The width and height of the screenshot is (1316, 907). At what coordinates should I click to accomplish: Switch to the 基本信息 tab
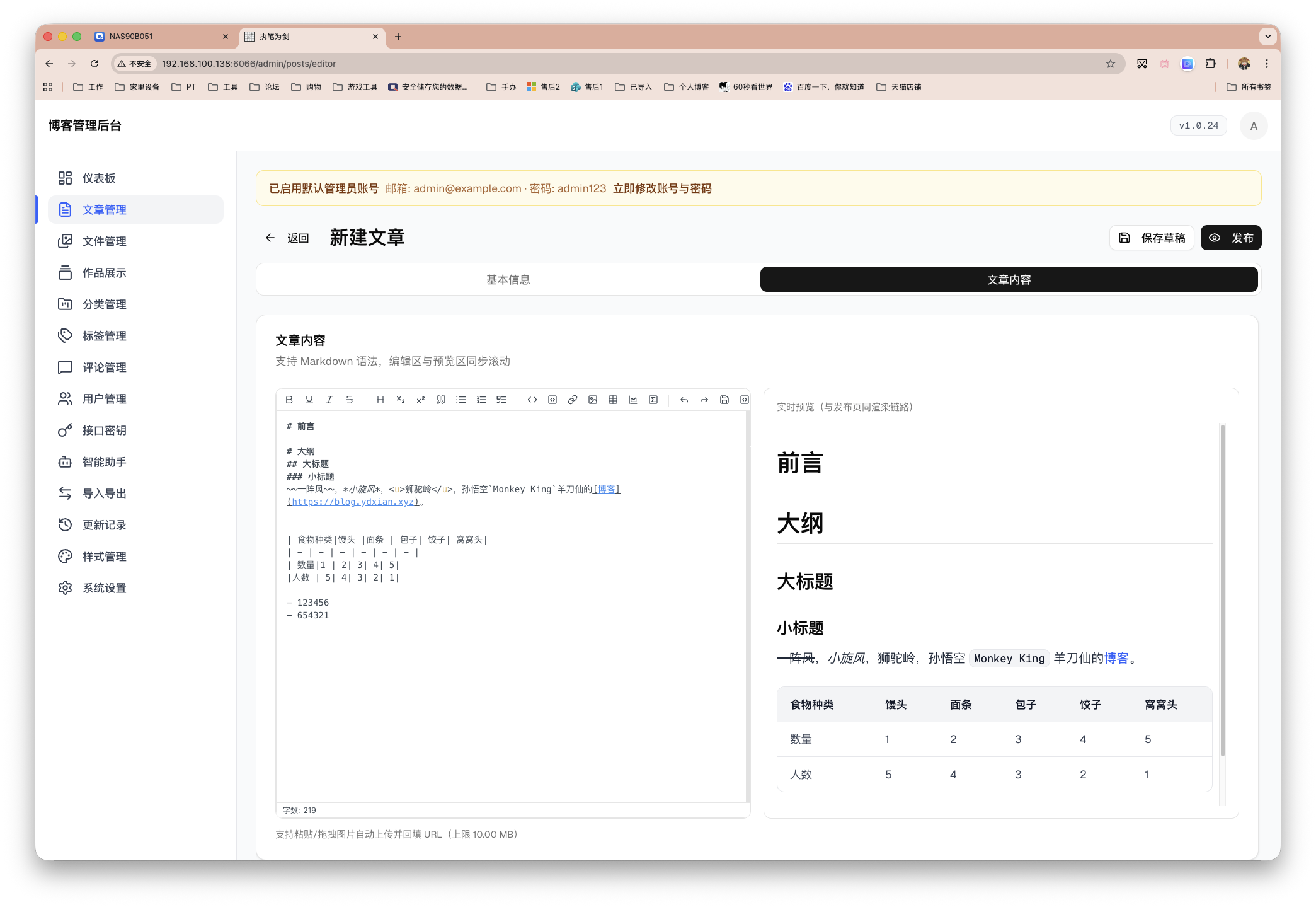(508, 279)
